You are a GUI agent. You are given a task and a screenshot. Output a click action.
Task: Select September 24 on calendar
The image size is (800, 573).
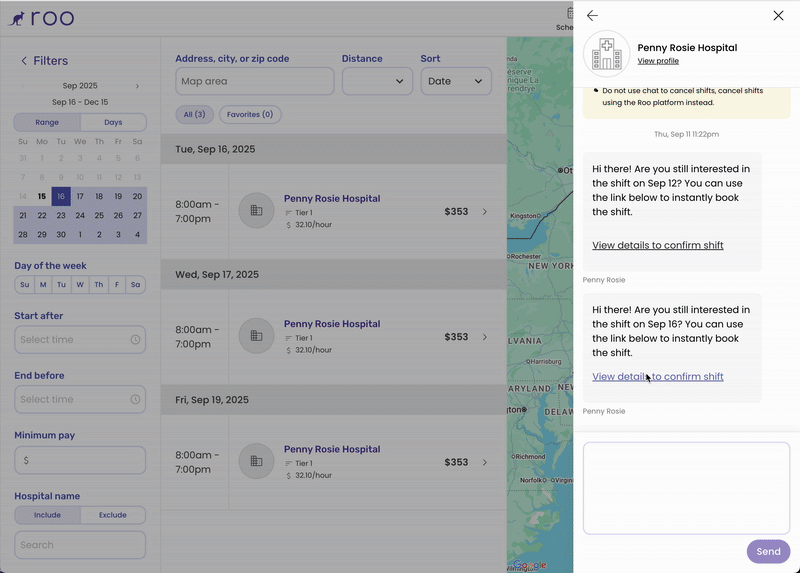[80, 215]
